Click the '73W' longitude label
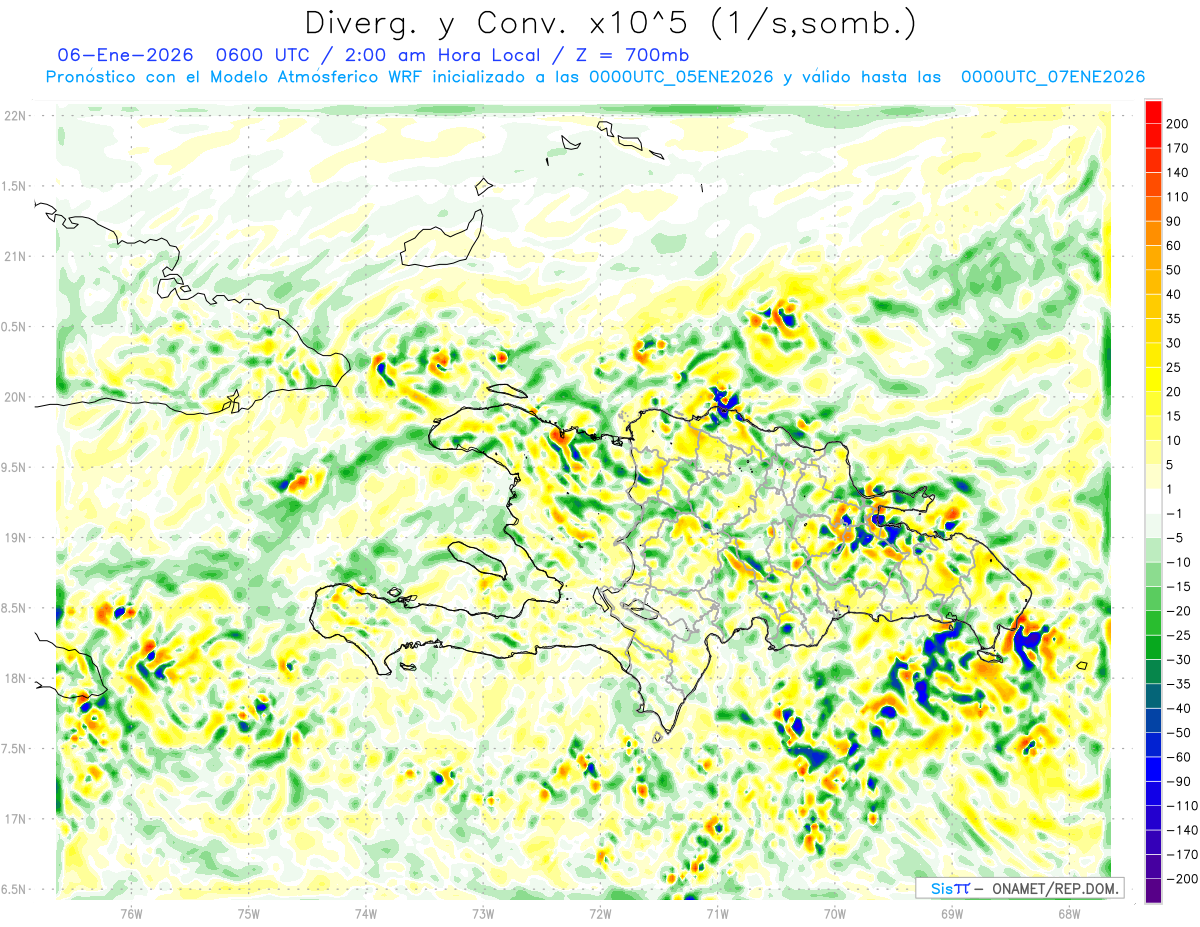1200x927 pixels. click(x=483, y=914)
